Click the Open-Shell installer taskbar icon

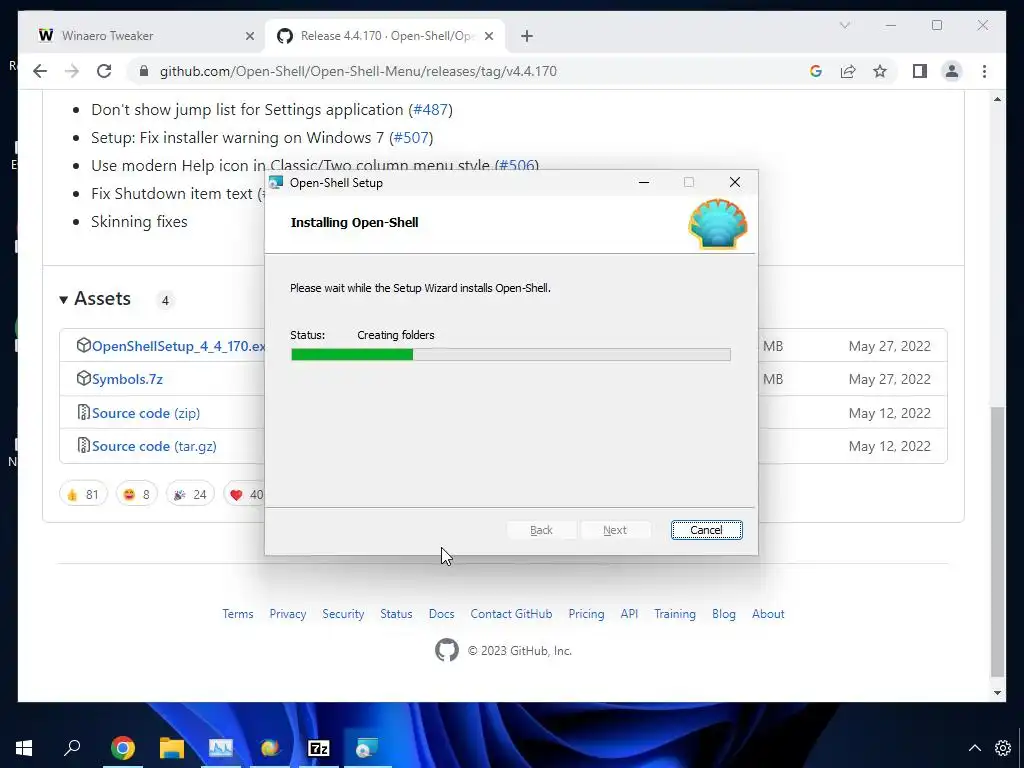coord(367,748)
